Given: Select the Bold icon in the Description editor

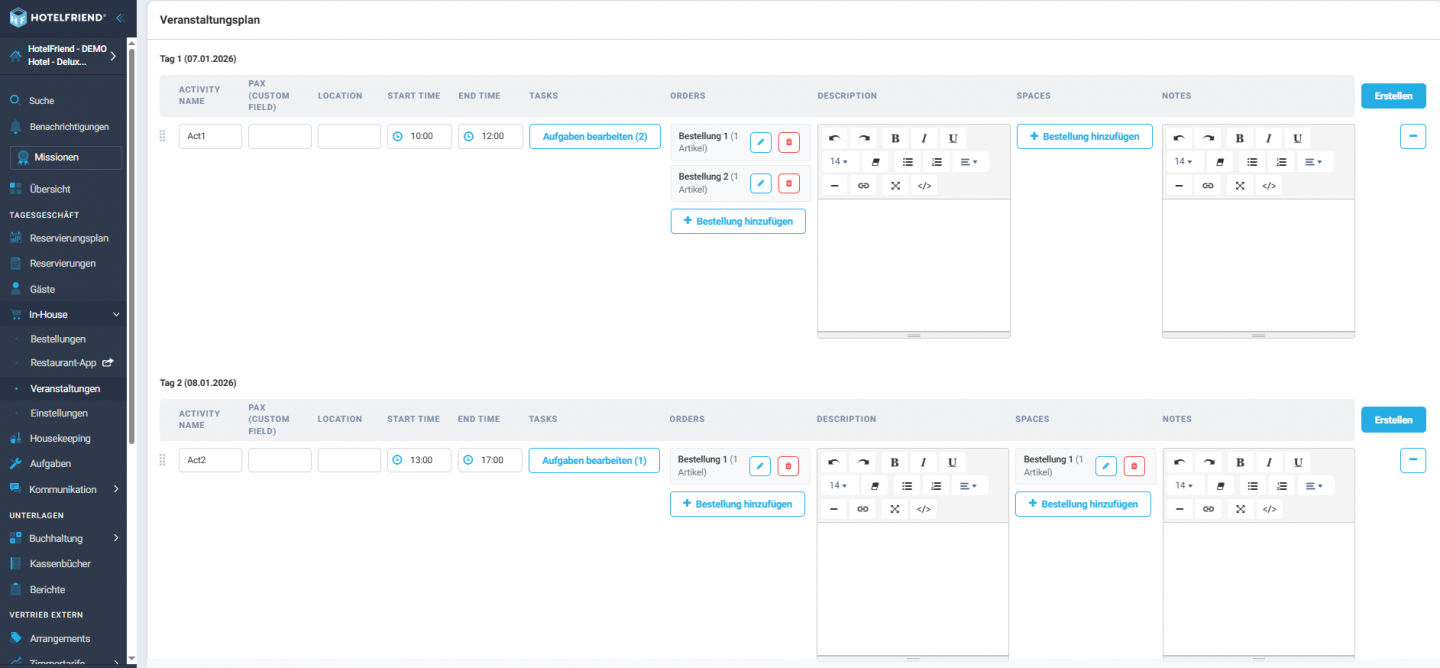Looking at the screenshot, I should coord(895,137).
